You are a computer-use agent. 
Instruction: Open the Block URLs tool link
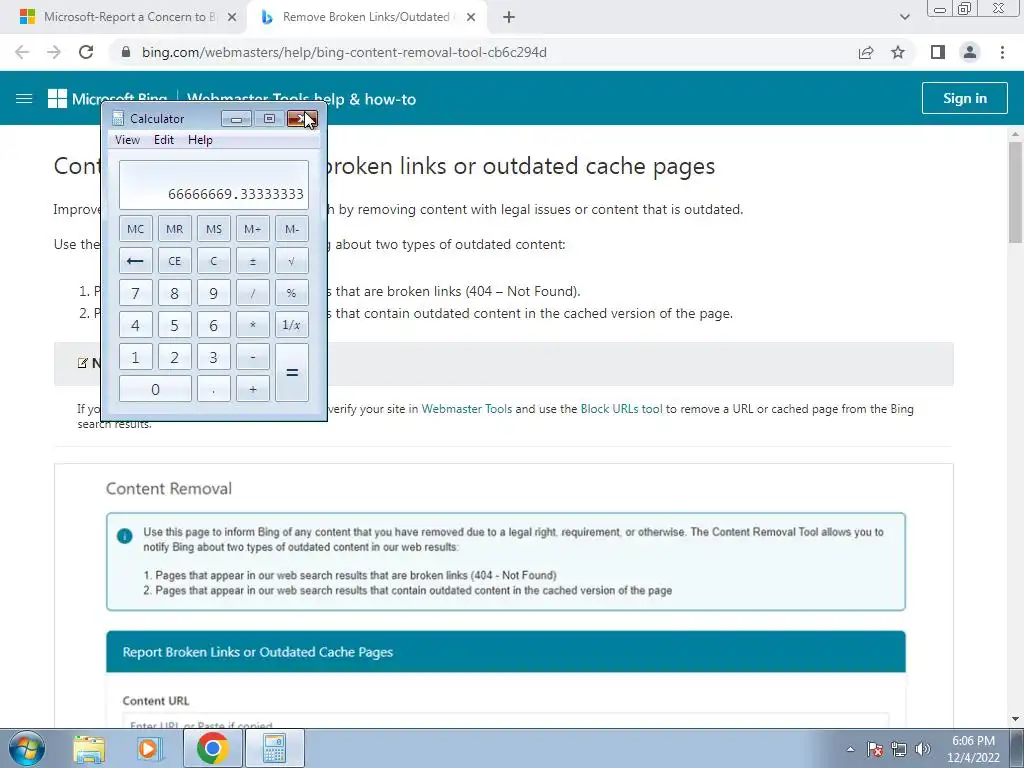point(621,409)
